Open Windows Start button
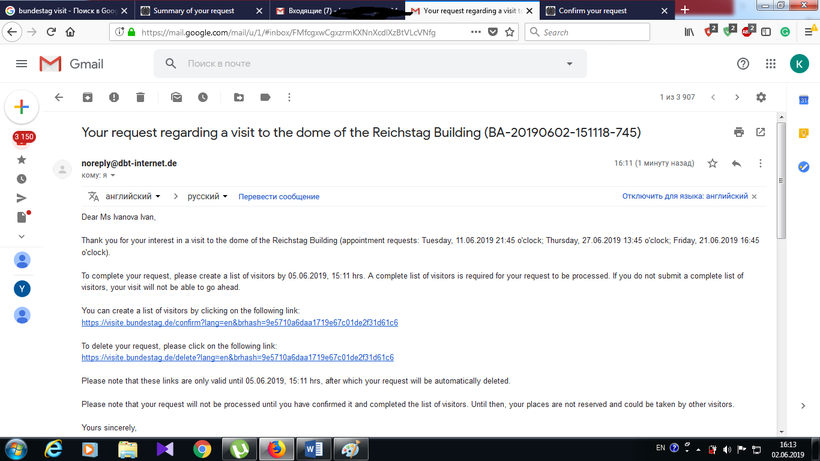 click(x=16, y=450)
